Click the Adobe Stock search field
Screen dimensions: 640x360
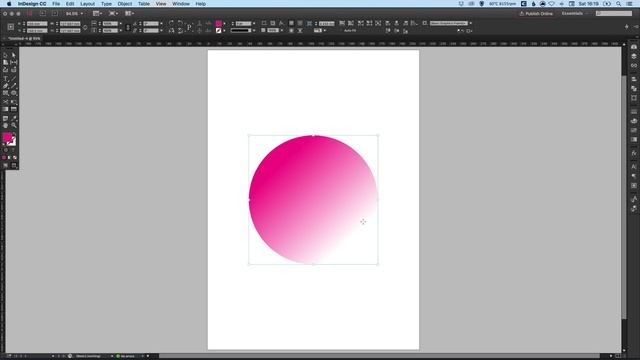(614, 13)
